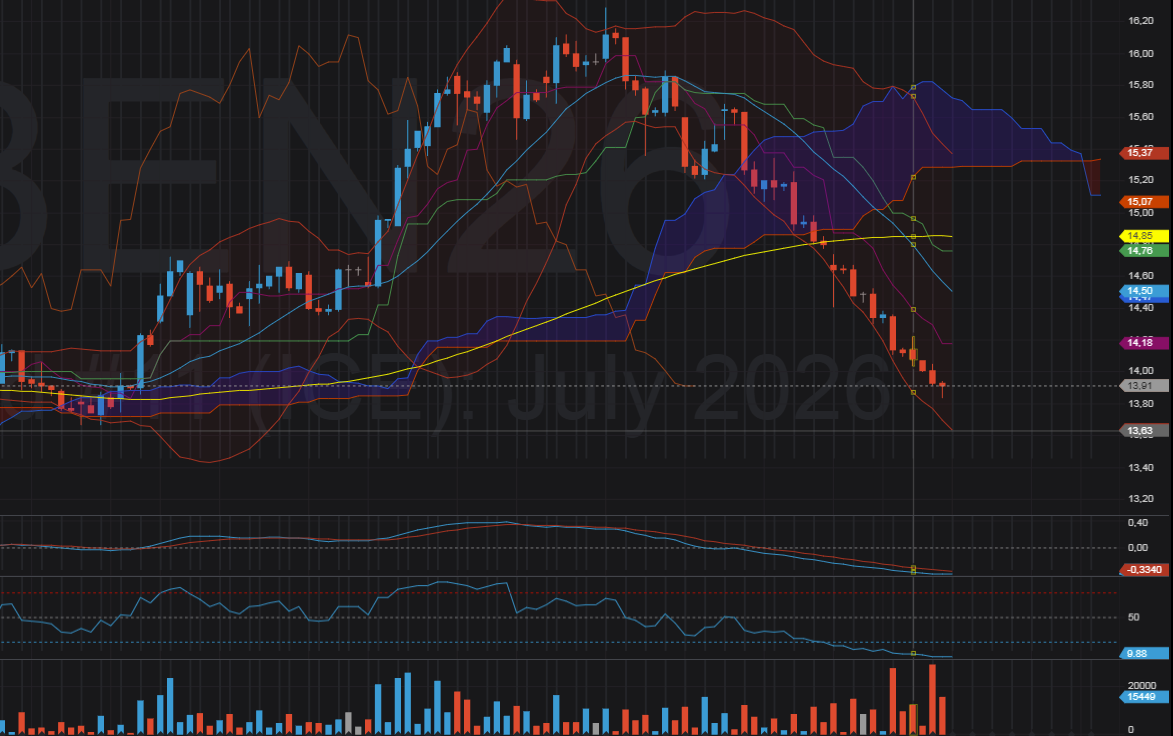The height and width of the screenshot is (736, 1173).
Task: Select the highlighted volume bar on the crosshair
Action: (x=913, y=717)
